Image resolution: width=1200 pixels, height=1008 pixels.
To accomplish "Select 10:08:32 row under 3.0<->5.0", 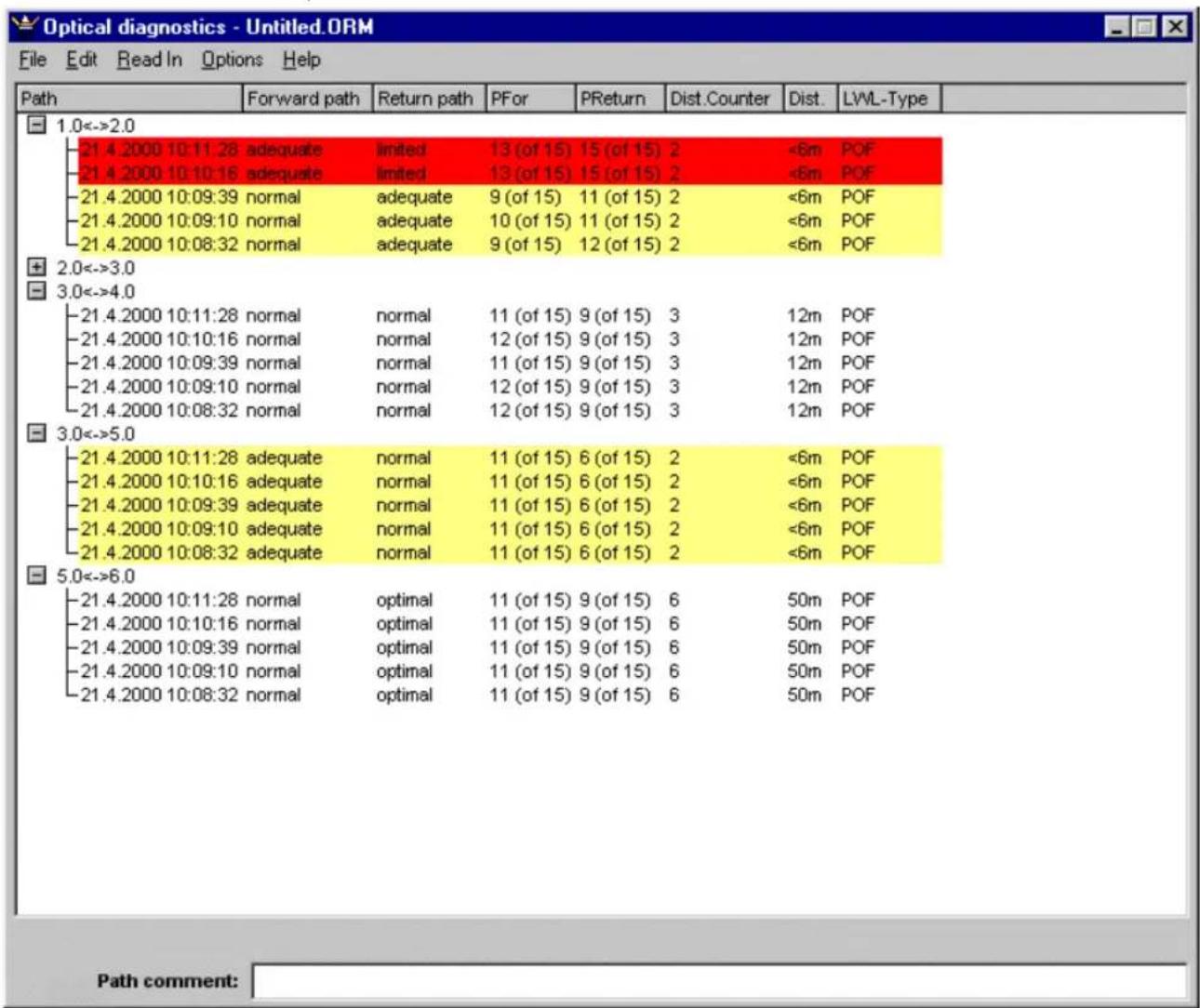I will (510, 552).
